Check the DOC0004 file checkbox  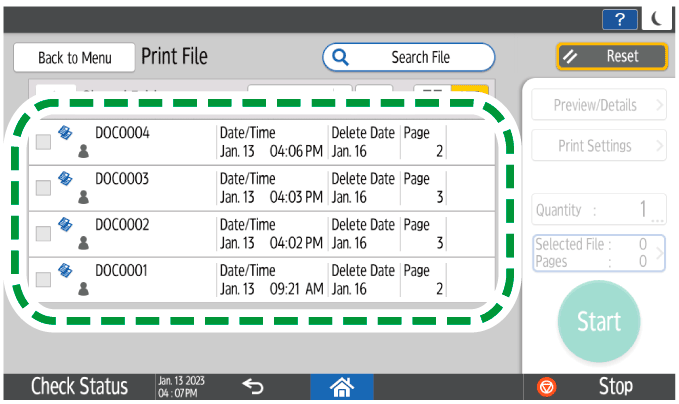(x=43, y=143)
